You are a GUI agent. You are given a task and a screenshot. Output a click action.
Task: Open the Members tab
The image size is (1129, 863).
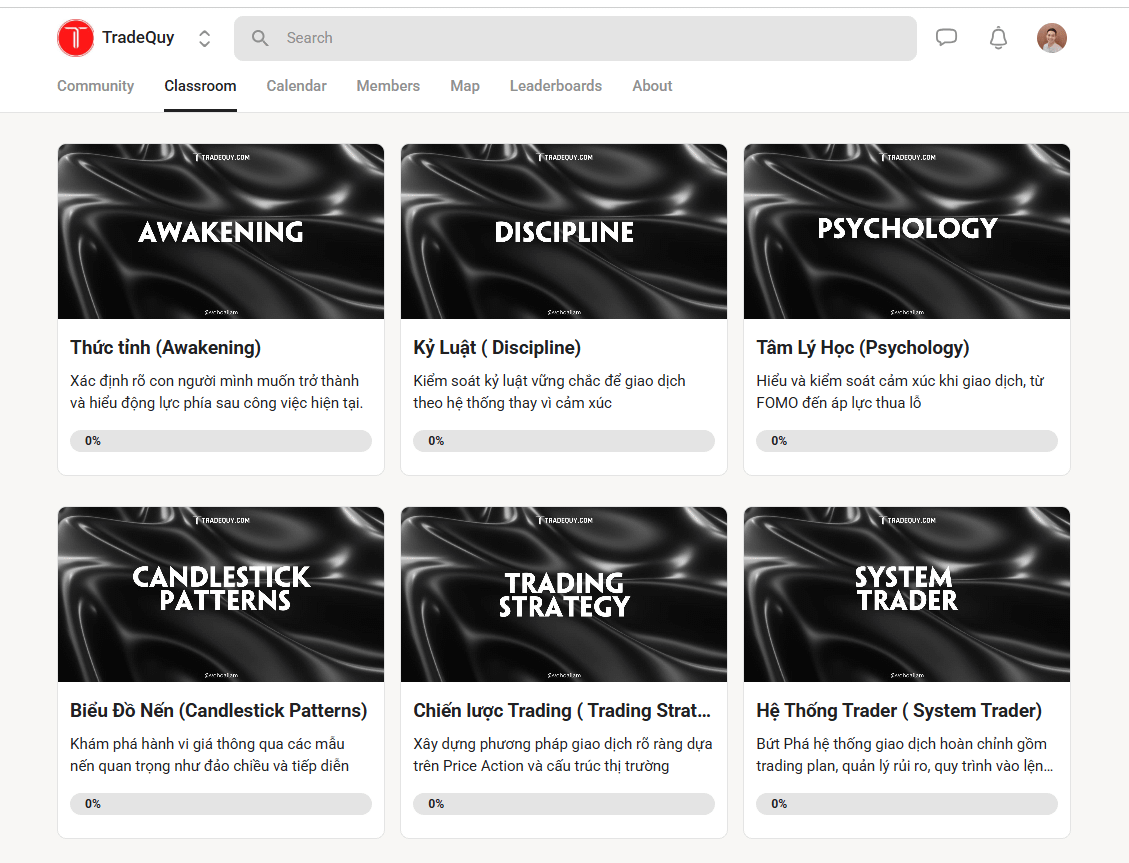[388, 86]
